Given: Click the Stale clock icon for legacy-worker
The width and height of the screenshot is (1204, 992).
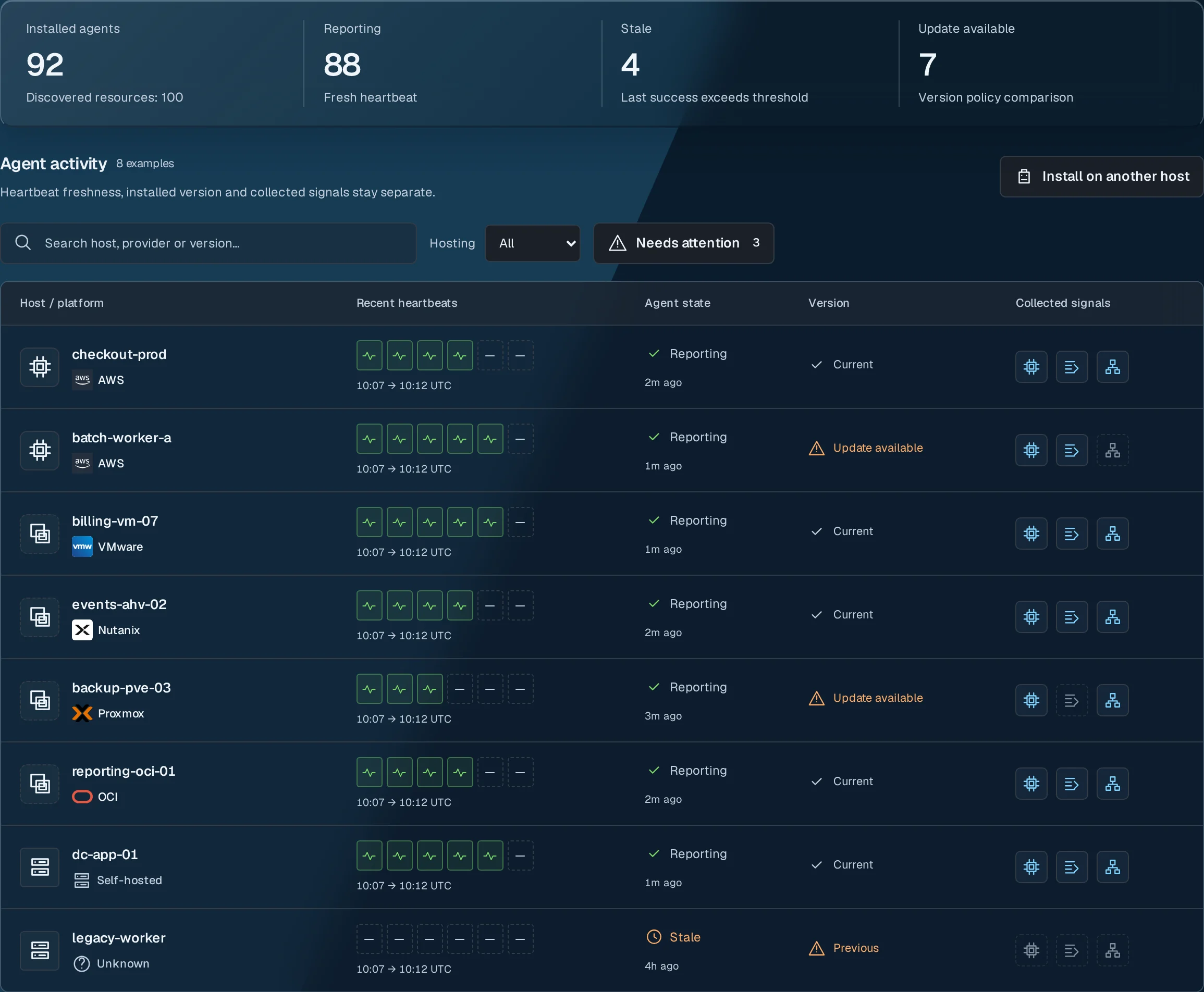Looking at the screenshot, I should pyautogui.click(x=654, y=937).
